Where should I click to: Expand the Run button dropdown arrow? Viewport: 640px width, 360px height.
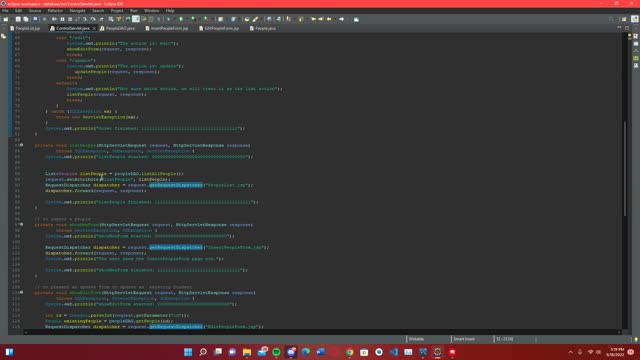pos(186,19)
